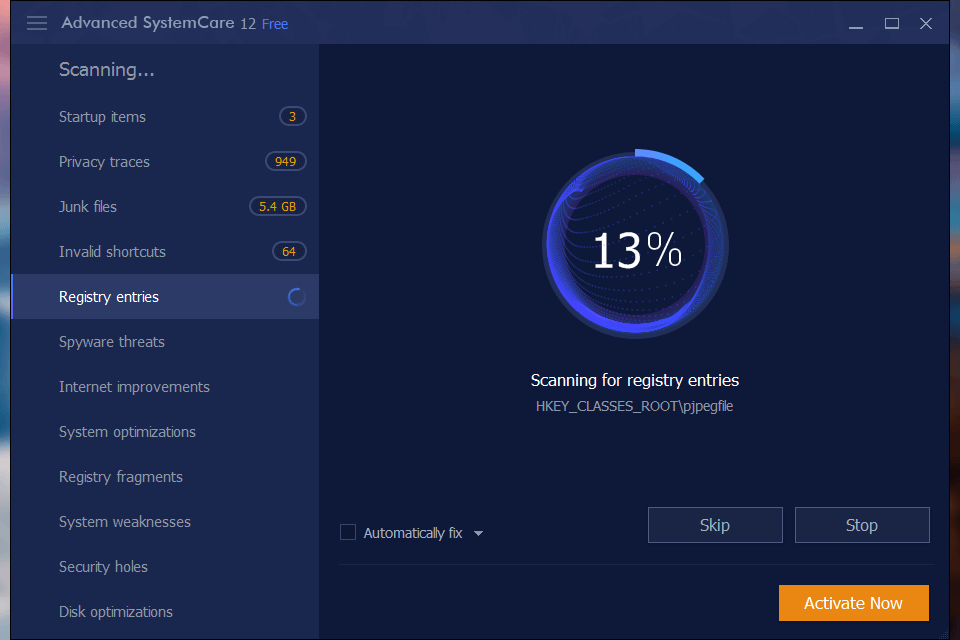The height and width of the screenshot is (640, 960).
Task: Click the Free label in the title bar
Action: click(x=274, y=23)
